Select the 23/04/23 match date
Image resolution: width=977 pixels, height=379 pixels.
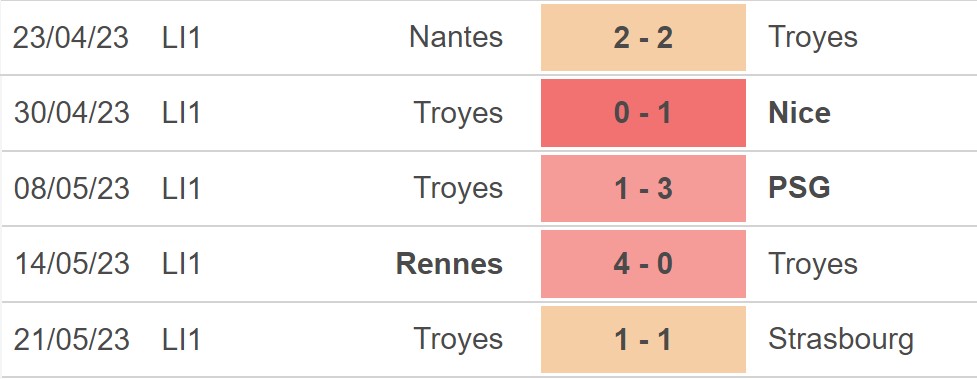point(71,37)
